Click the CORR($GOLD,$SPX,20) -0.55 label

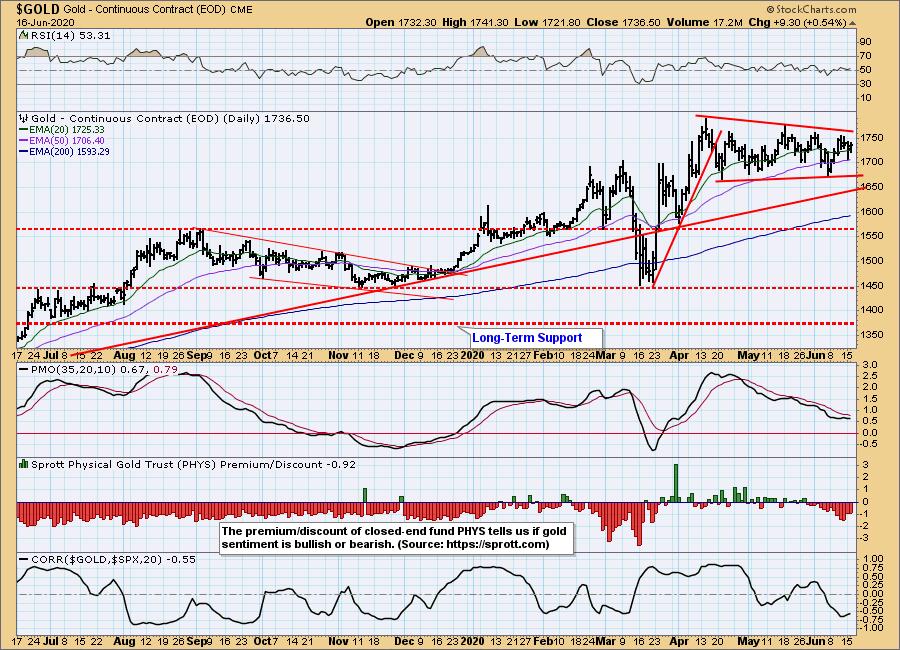pos(113,559)
